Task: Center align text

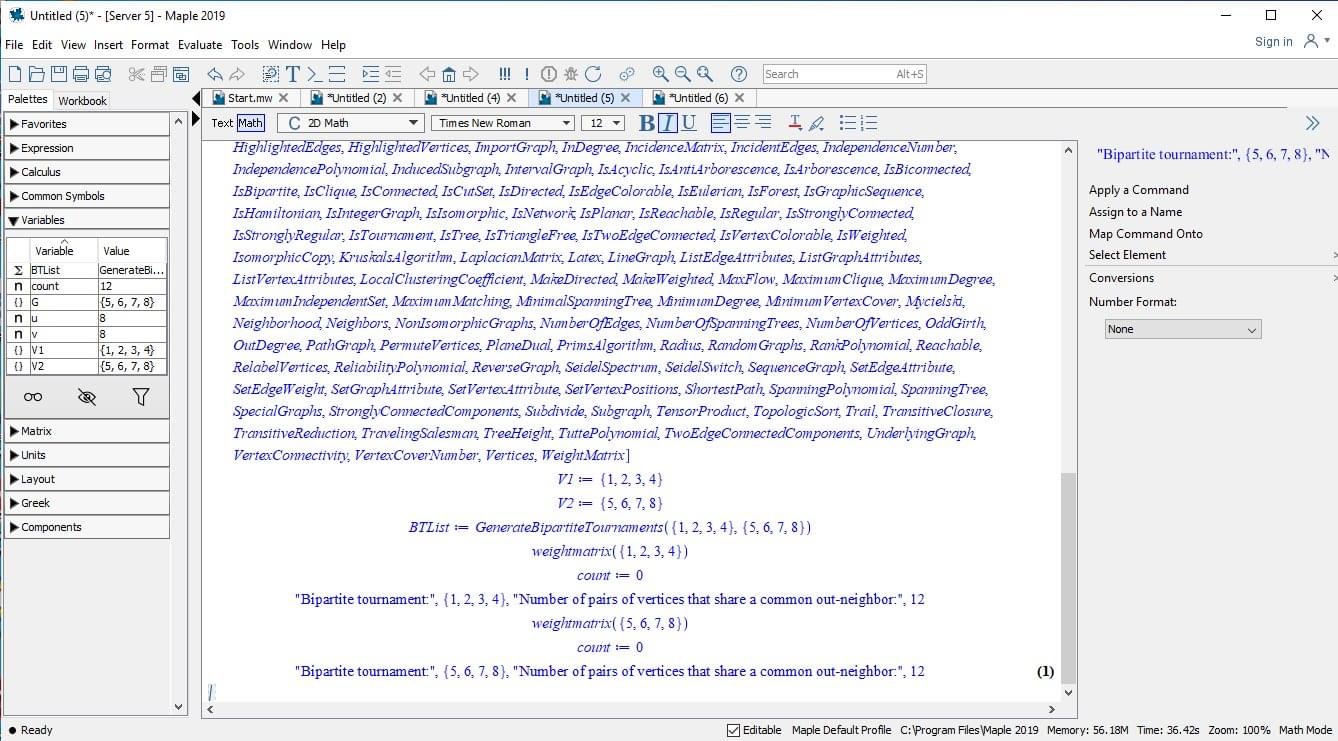Action: (742, 123)
